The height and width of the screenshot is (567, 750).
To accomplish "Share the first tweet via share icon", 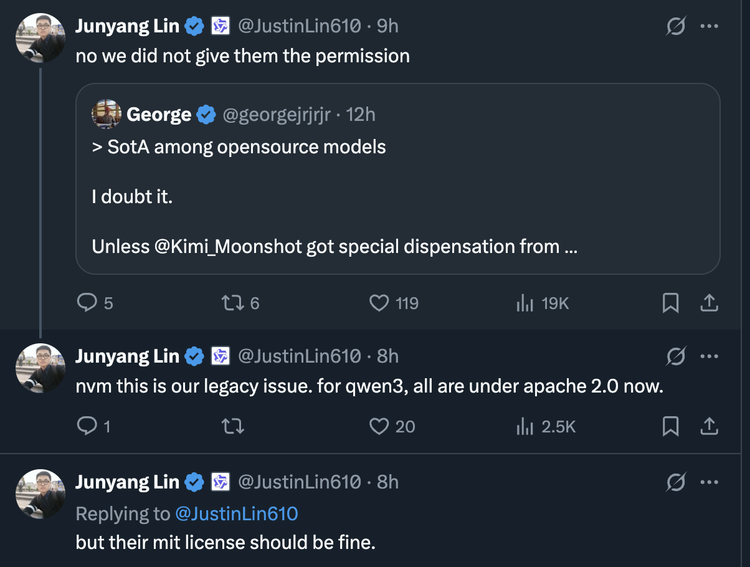I will (708, 302).
